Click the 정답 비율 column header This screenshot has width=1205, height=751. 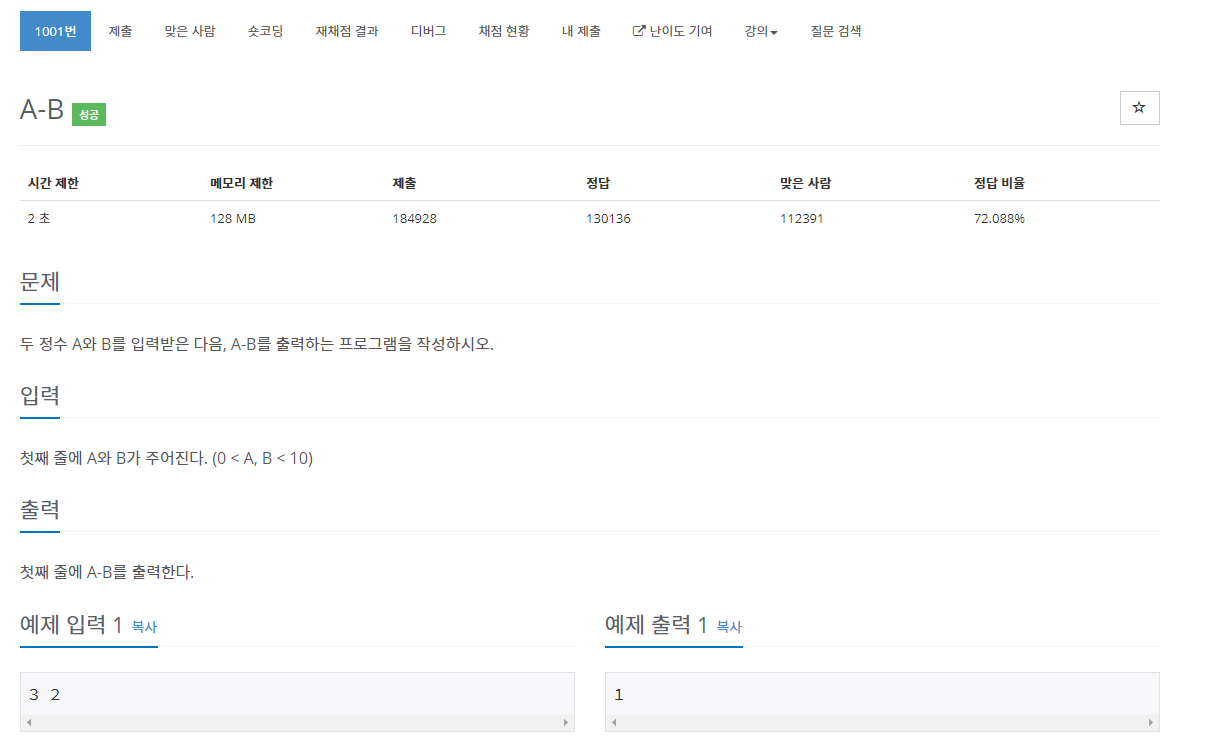[x=999, y=184]
